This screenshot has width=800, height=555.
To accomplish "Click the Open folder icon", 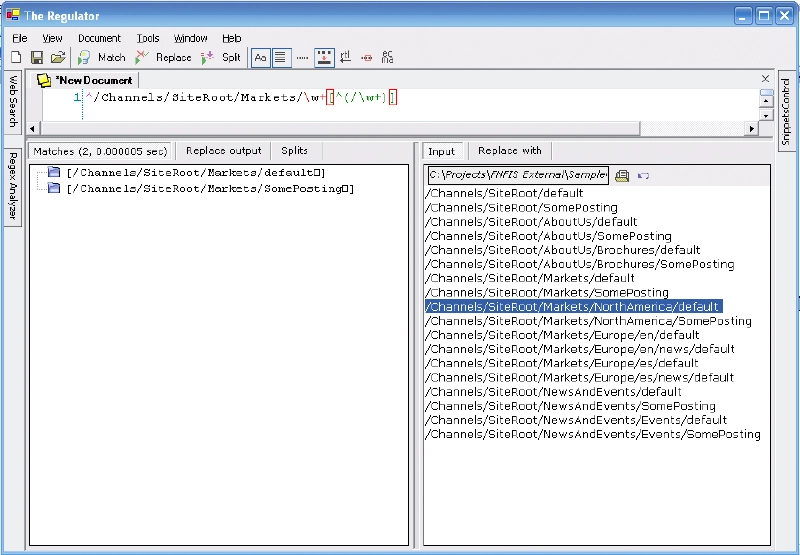I will click(58, 57).
